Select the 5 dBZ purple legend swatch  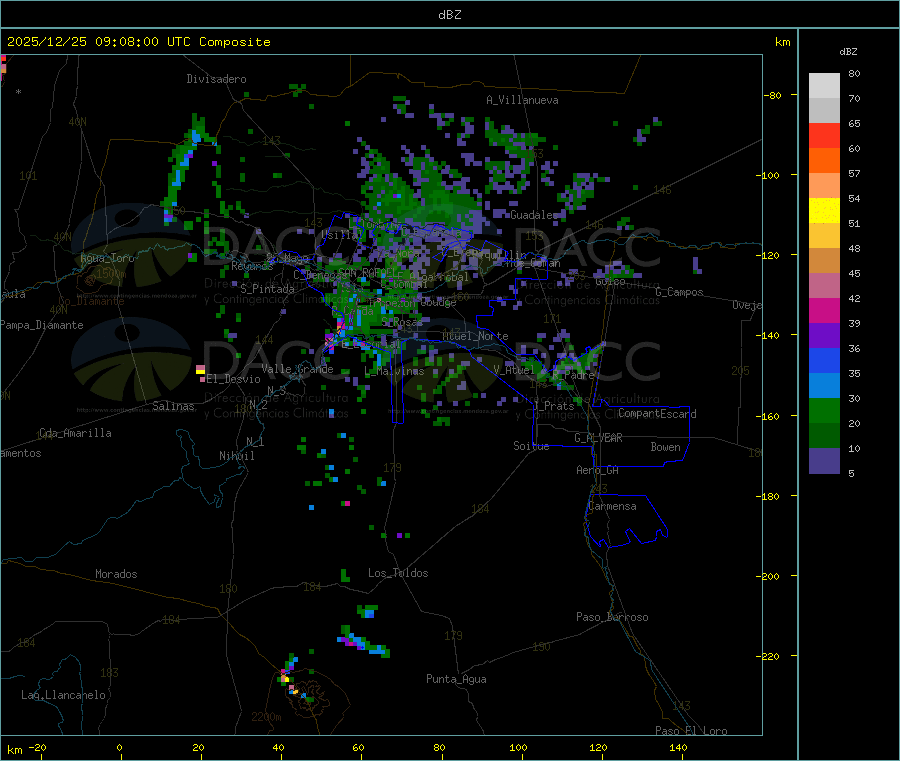(x=824, y=461)
